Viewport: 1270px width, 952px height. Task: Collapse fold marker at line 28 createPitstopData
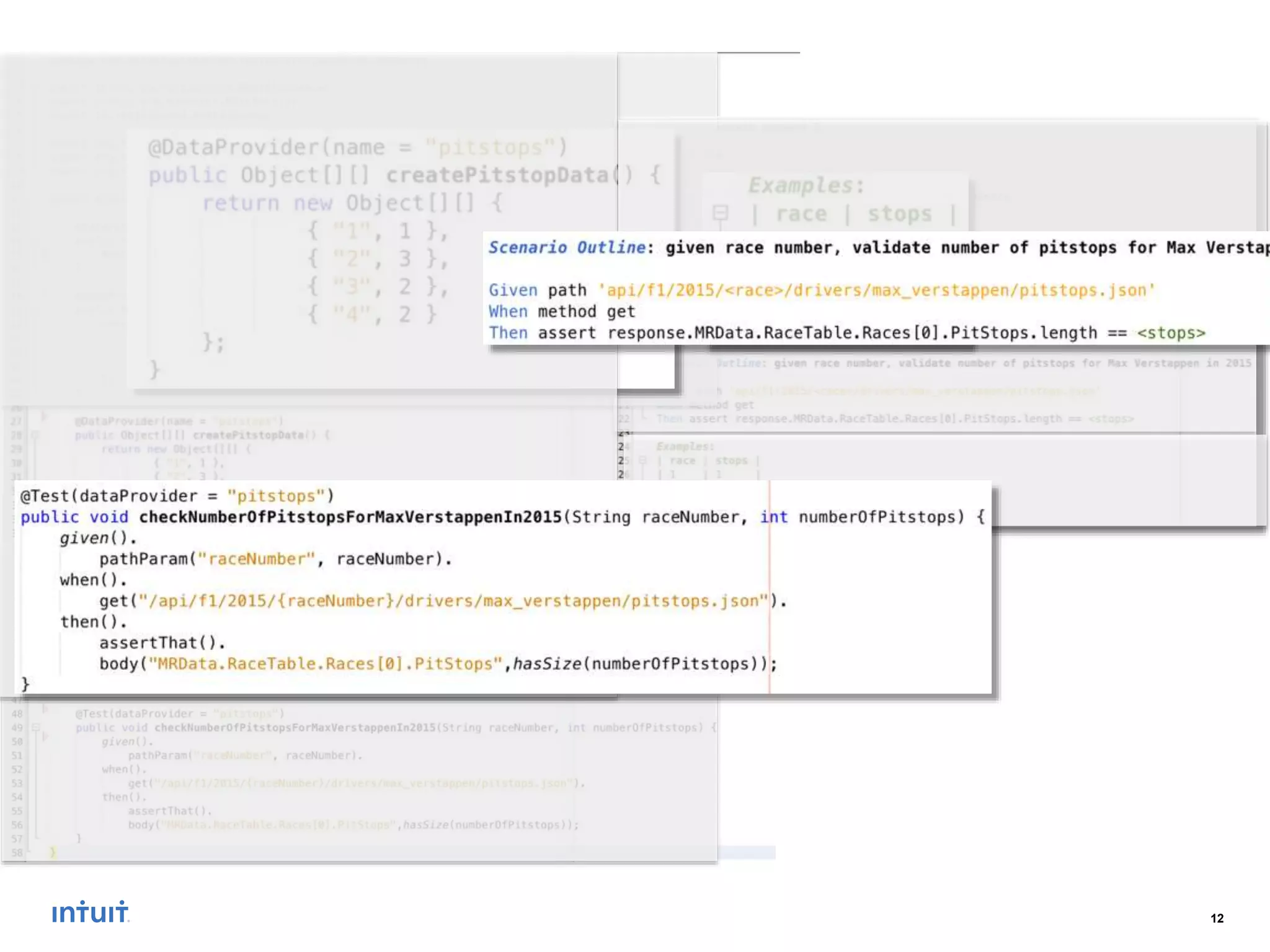coord(36,435)
